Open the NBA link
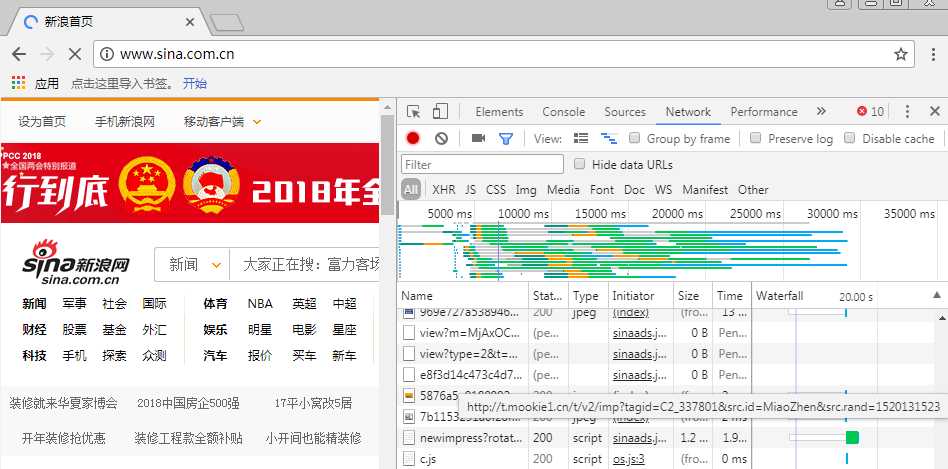Image resolution: width=948 pixels, height=469 pixels. pyautogui.click(x=260, y=303)
